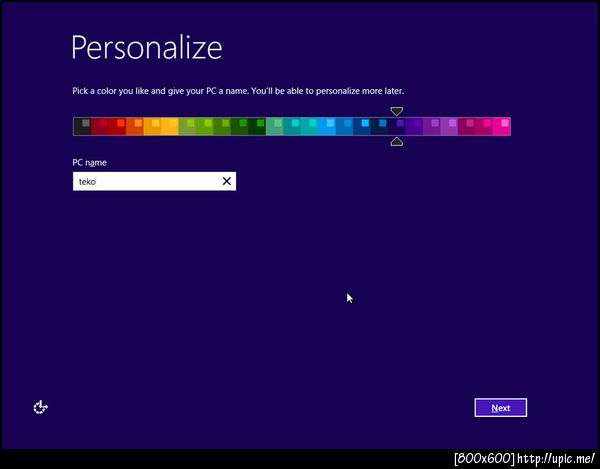Pick the dark crimson red swatch
The image size is (600, 469).
[x=100, y=126]
